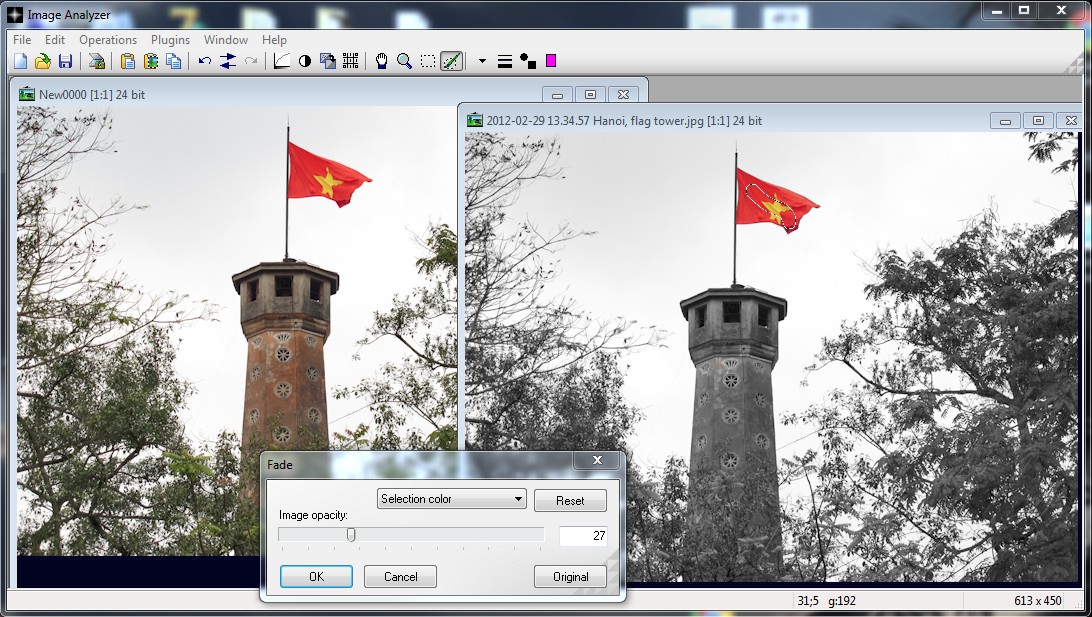Toggle the freehand pen drawing tool

pyautogui.click(x=452, y=61)
